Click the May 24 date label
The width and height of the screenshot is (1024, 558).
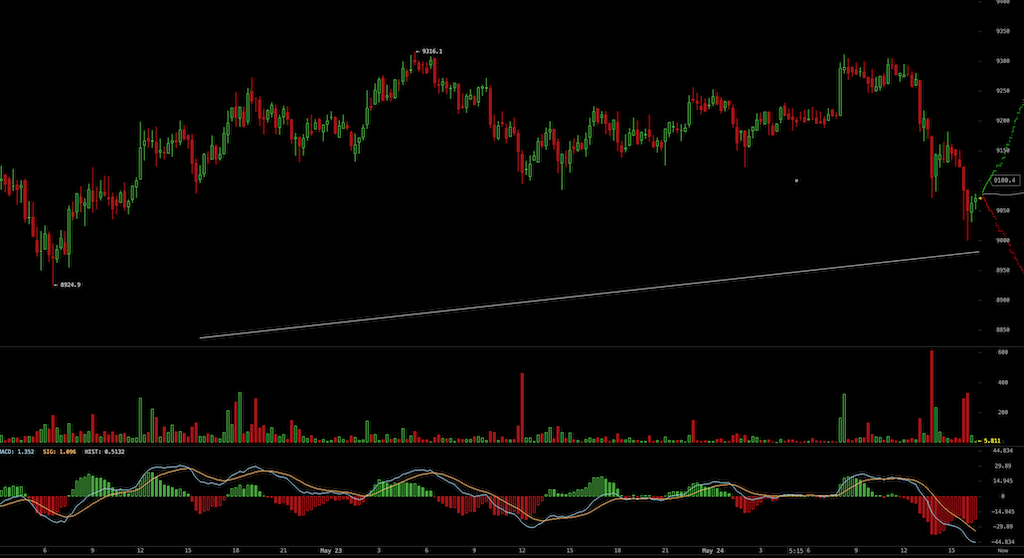tap(712, 551)
